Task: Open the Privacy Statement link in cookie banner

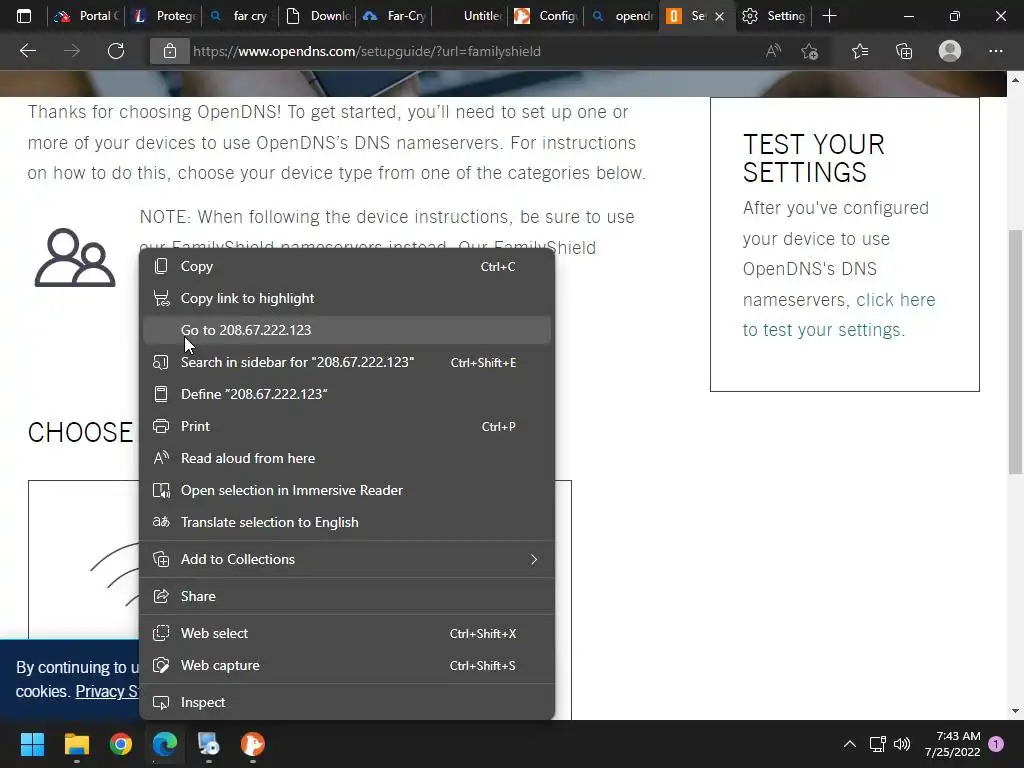Action: [106, 692]
